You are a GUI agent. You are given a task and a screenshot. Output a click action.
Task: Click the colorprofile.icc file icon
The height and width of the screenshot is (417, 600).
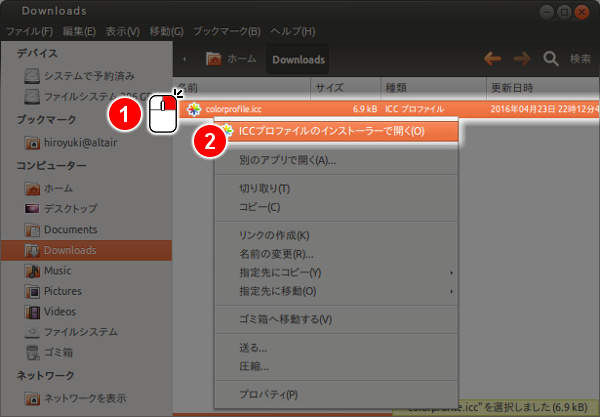pyautogui.click(x=194, y=109)
